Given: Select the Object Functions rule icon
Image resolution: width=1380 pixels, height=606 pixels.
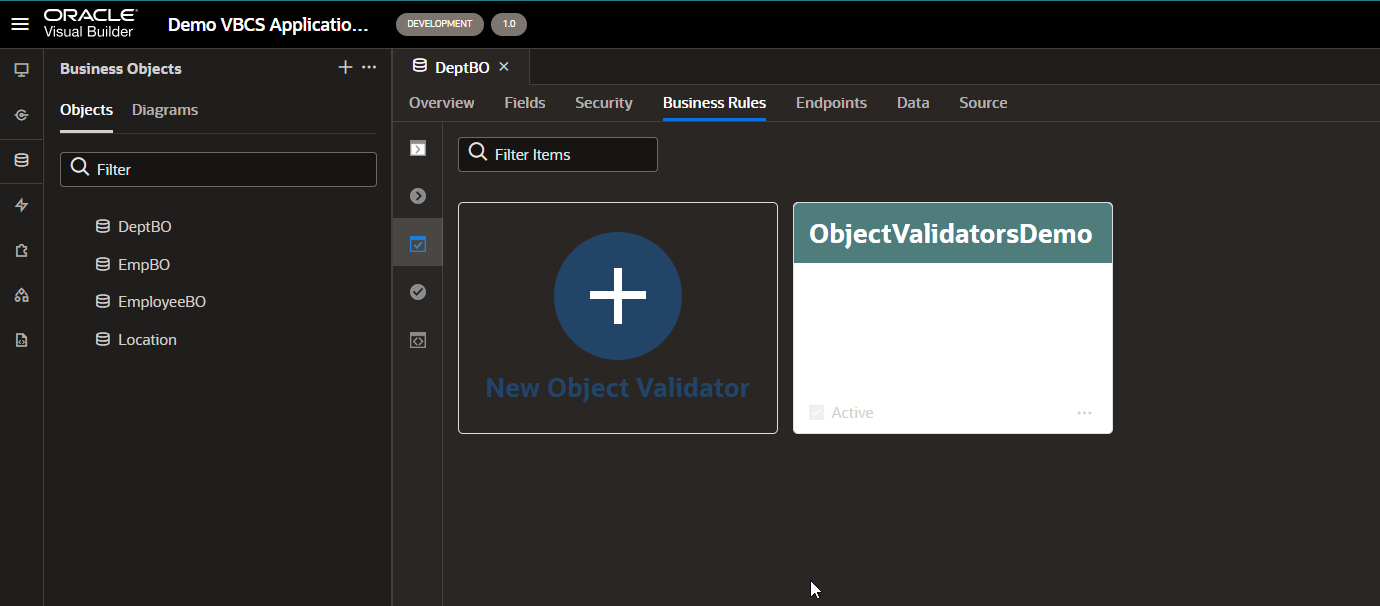Looking at the screenshot, I should 418,148.
